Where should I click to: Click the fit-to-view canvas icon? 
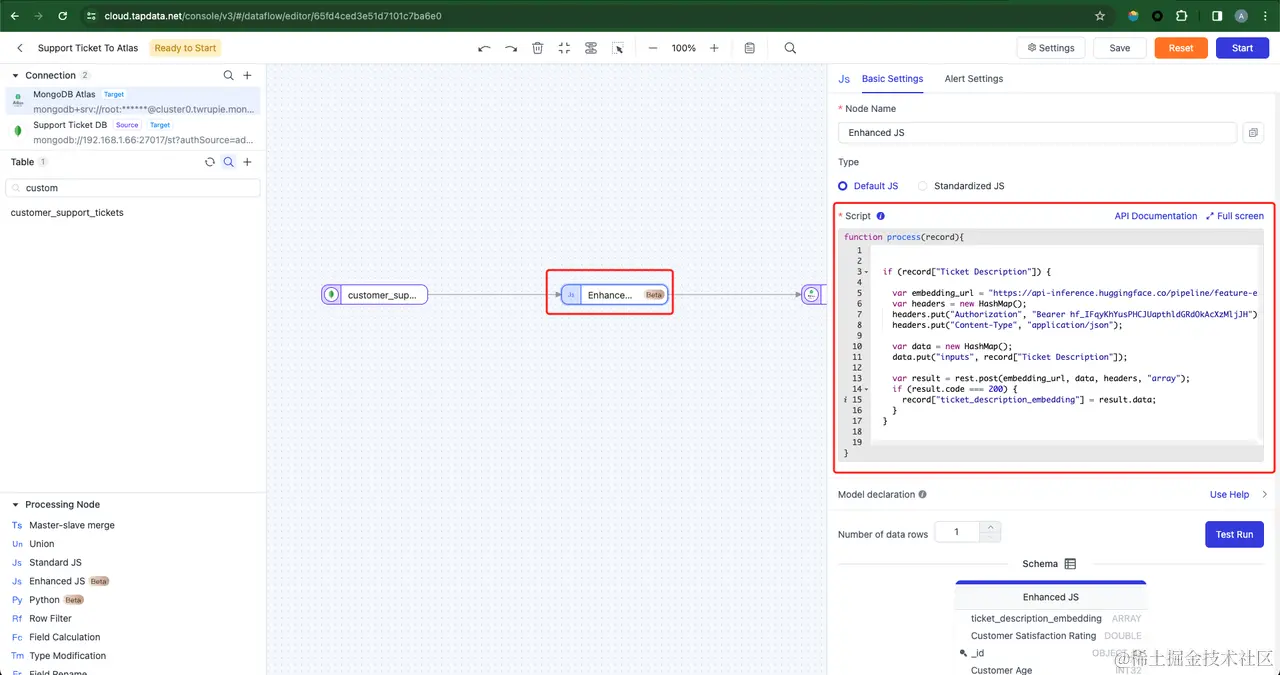coord(564,48)
